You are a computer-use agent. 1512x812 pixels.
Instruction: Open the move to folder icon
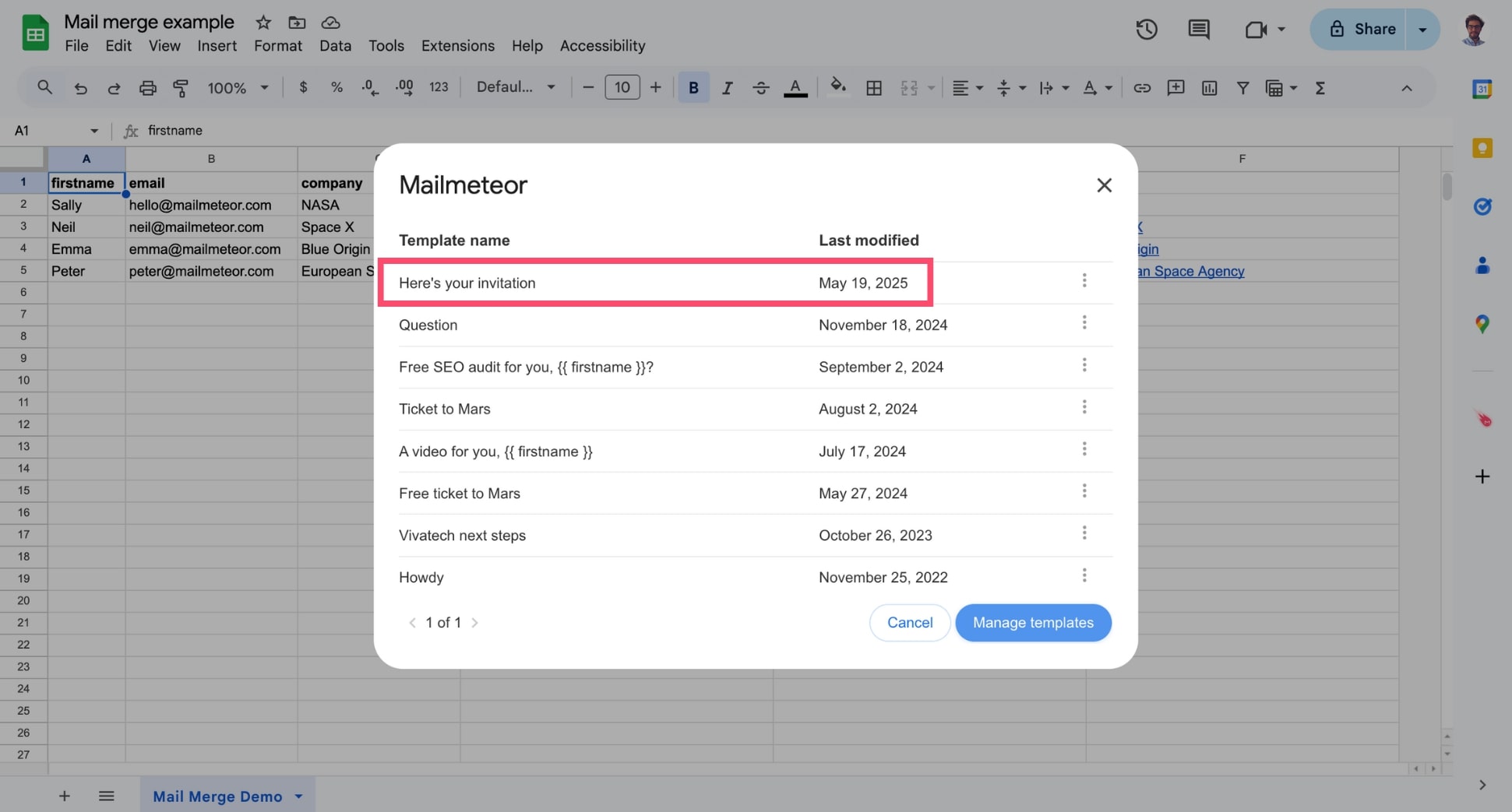[297, 22]
